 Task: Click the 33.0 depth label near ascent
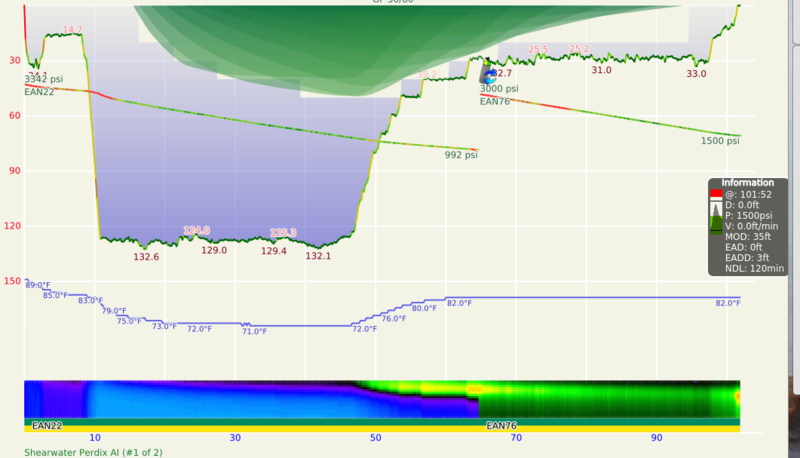pos(696,74)
